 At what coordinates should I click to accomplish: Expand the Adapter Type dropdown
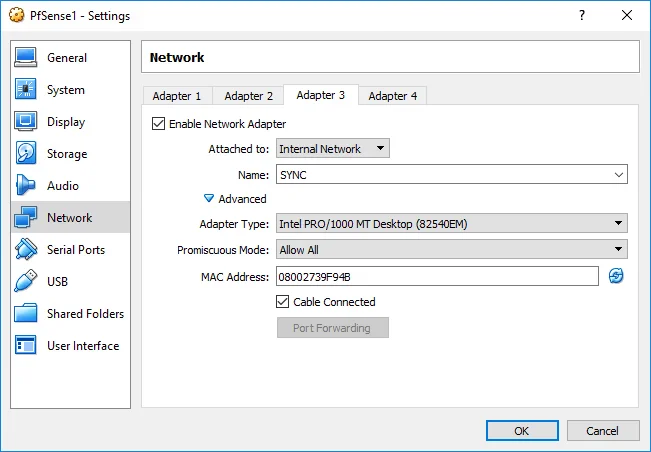pos(451,223)
